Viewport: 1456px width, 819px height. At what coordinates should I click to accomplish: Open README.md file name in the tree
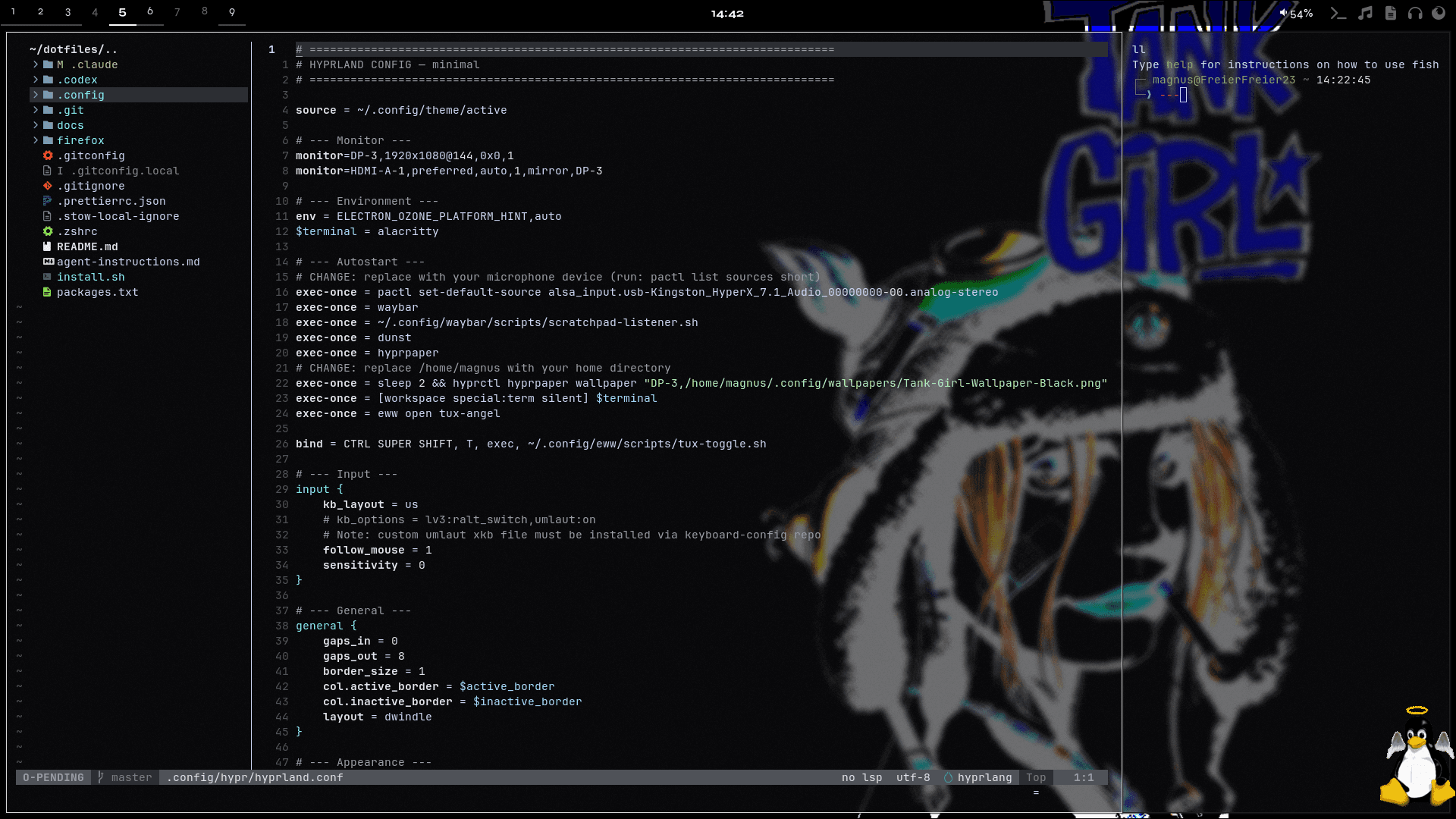[x=87, y=246]
